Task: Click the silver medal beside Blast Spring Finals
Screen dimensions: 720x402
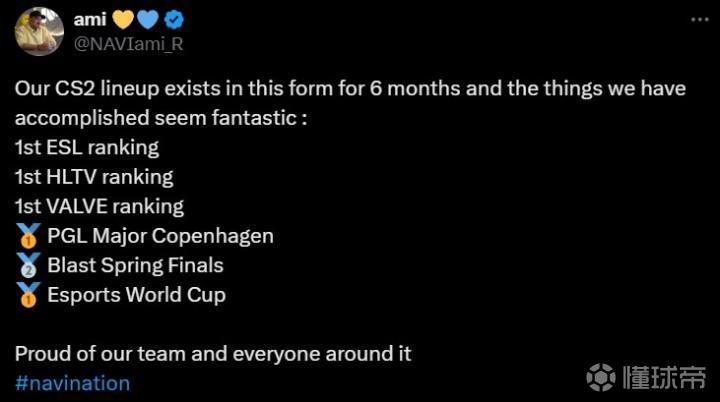Action: click(28, 266)
